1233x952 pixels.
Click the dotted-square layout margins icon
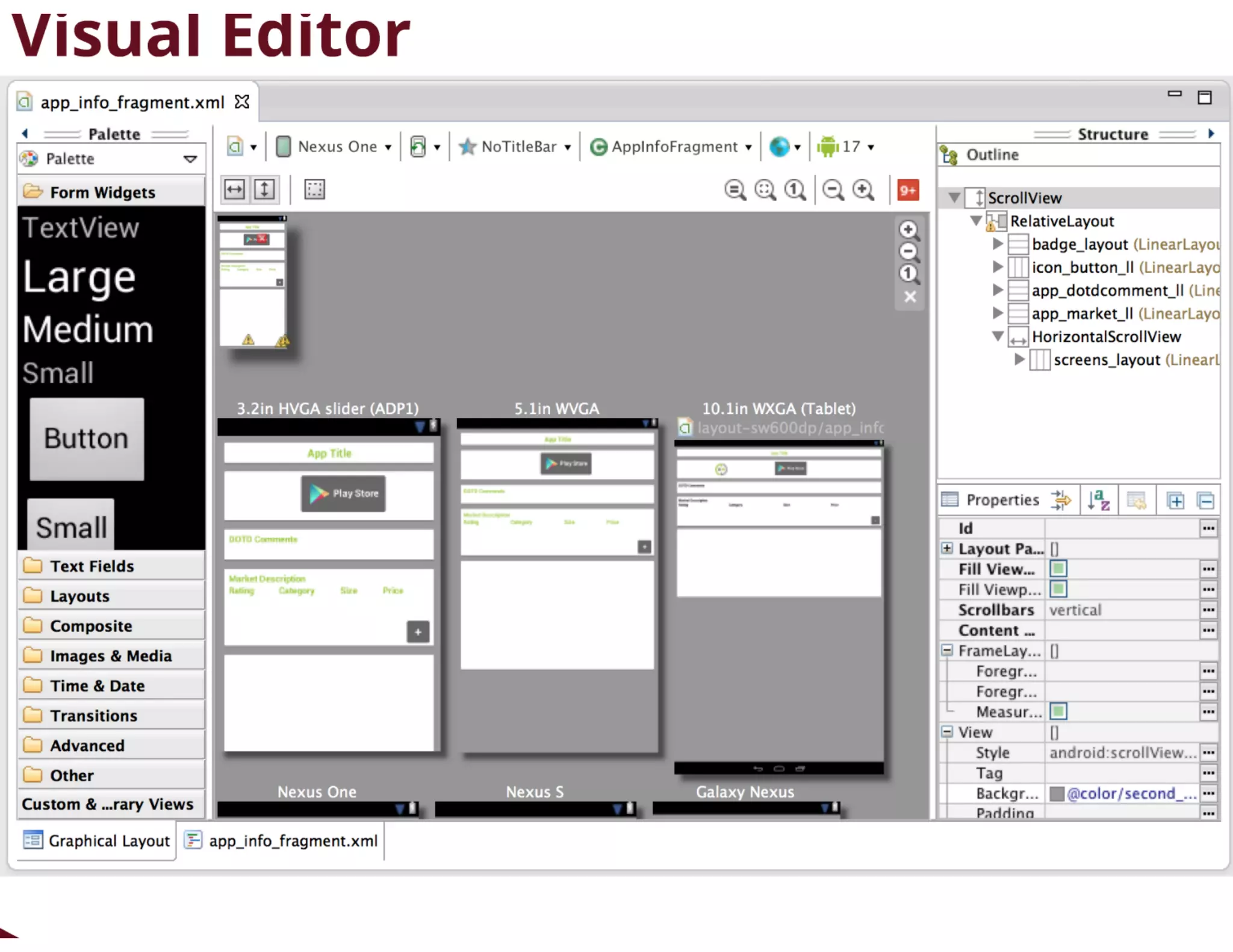pos(314,190)
